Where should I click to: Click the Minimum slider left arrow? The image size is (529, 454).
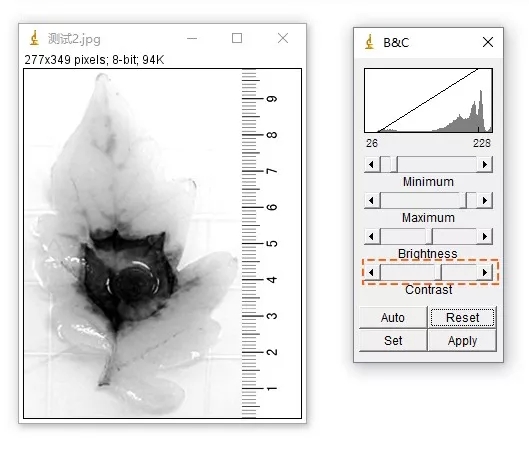tap(372, 165)
